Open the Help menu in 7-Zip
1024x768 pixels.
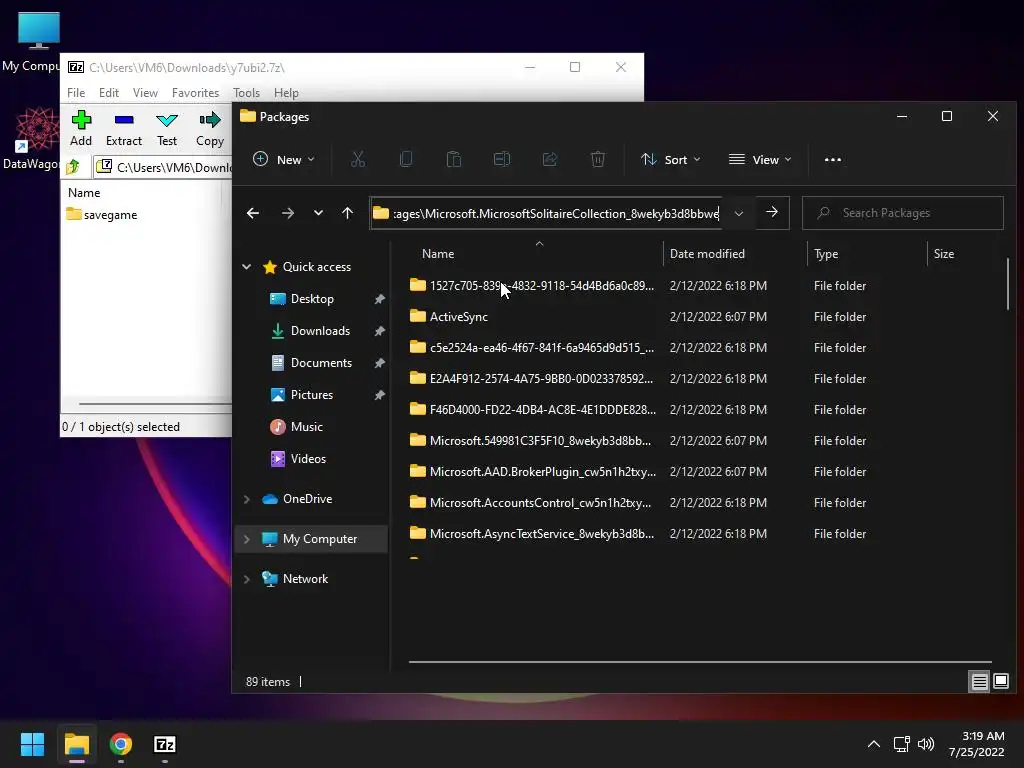(x=286, y=93)
